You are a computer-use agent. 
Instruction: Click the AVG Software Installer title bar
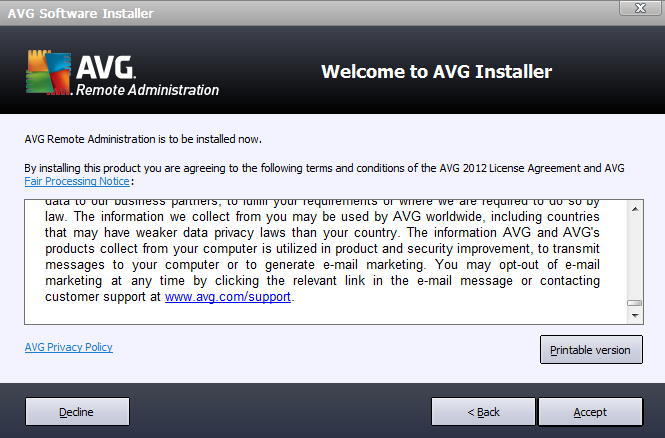[x=297, y=13]
